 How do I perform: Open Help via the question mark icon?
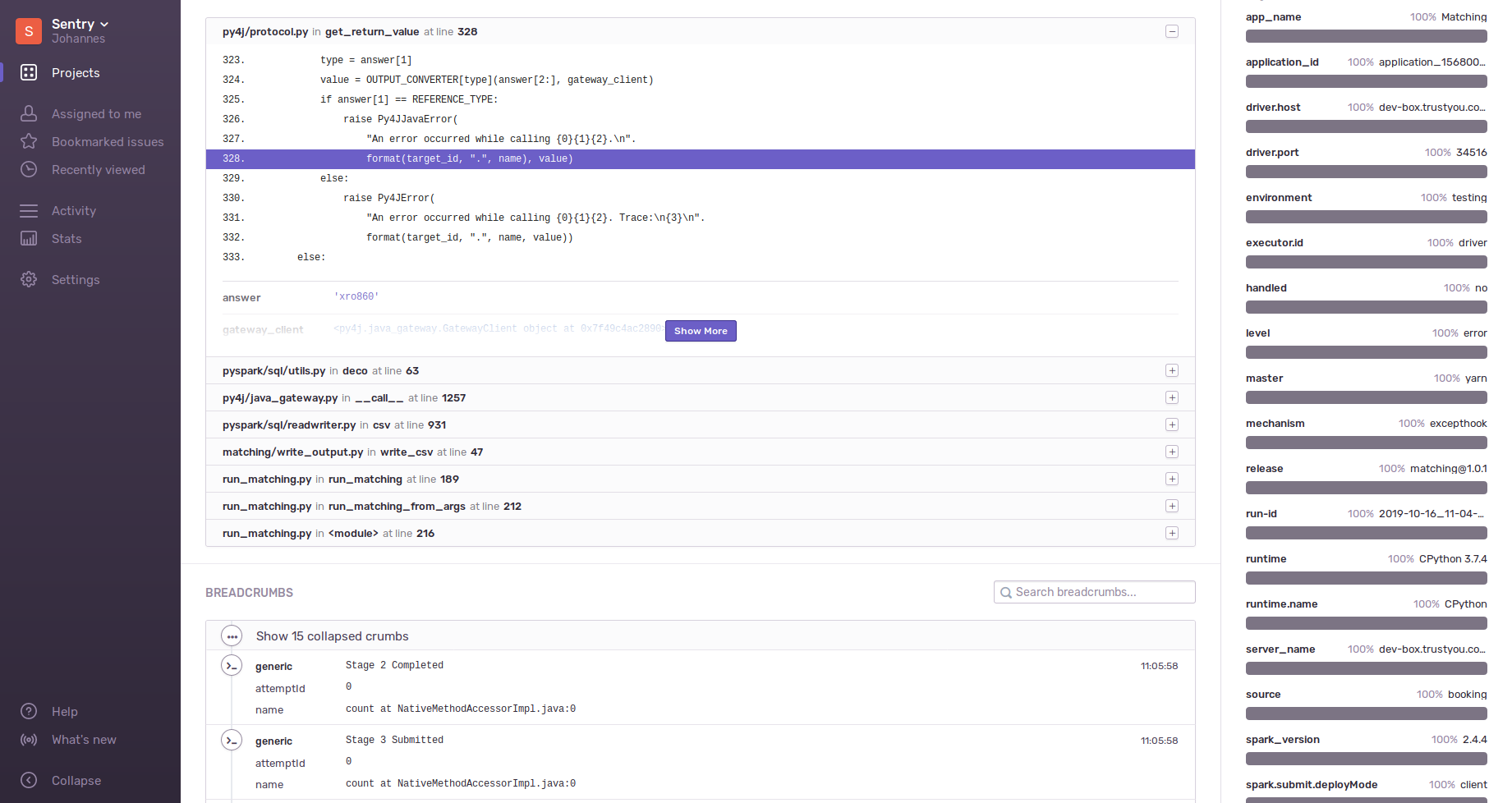[29, 711]
